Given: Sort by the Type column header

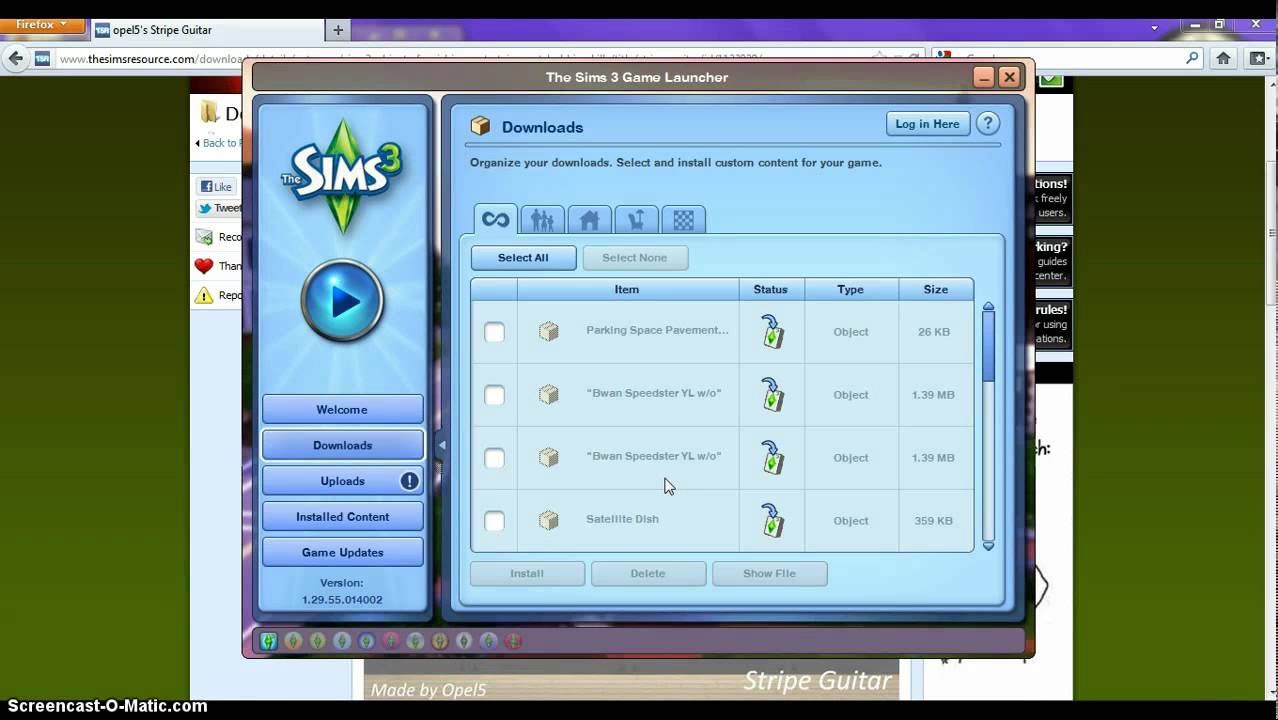Looking at the screenshot, I should tap(850, 289).
